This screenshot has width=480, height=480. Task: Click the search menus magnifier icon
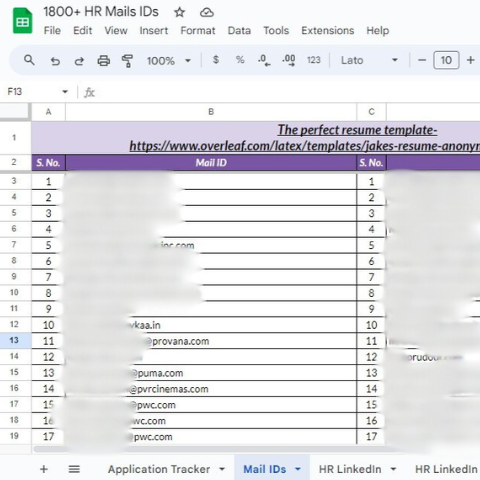coord(29,60)
